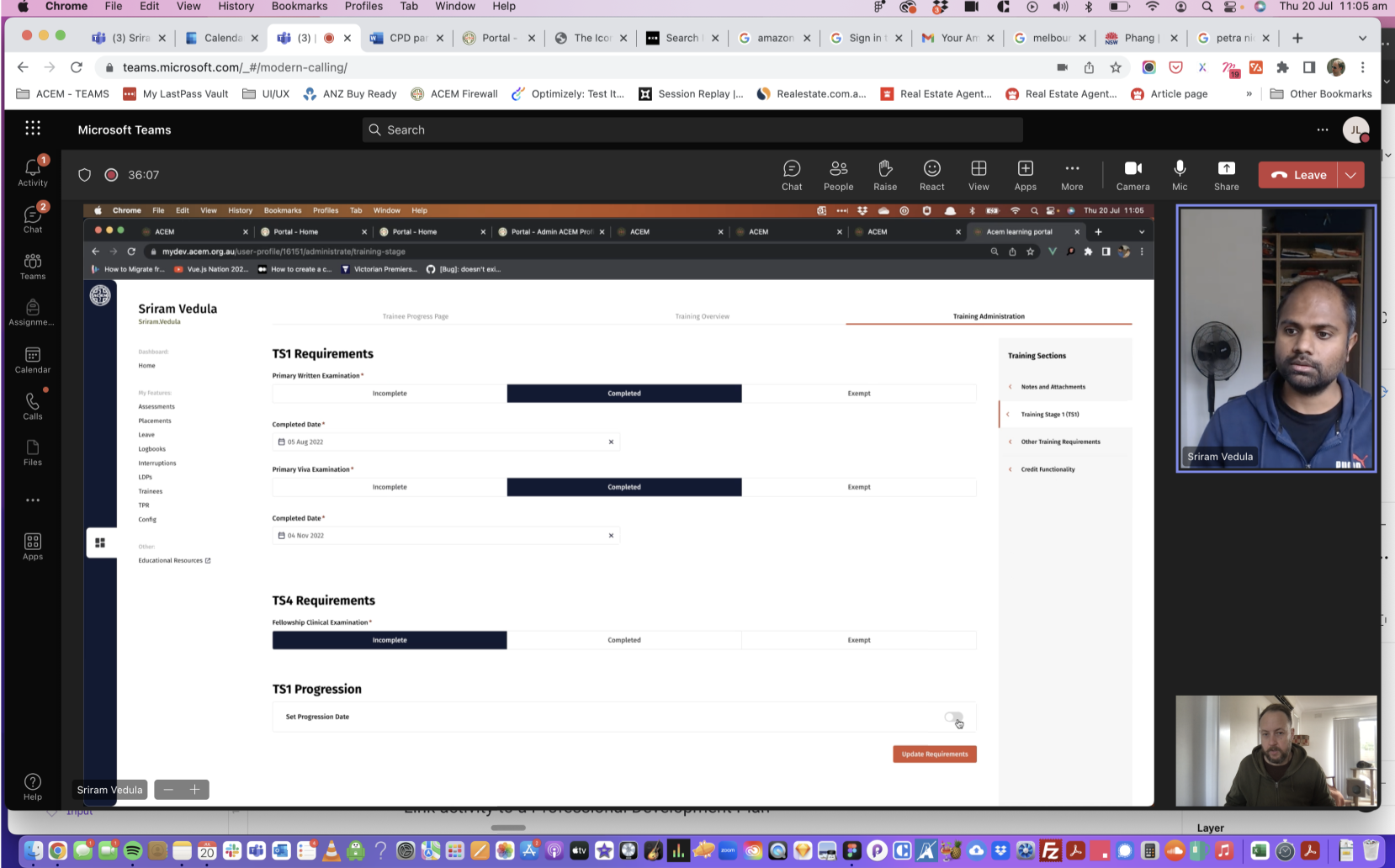Open the Activity feed in Teams sidebar

pos(33,172)
